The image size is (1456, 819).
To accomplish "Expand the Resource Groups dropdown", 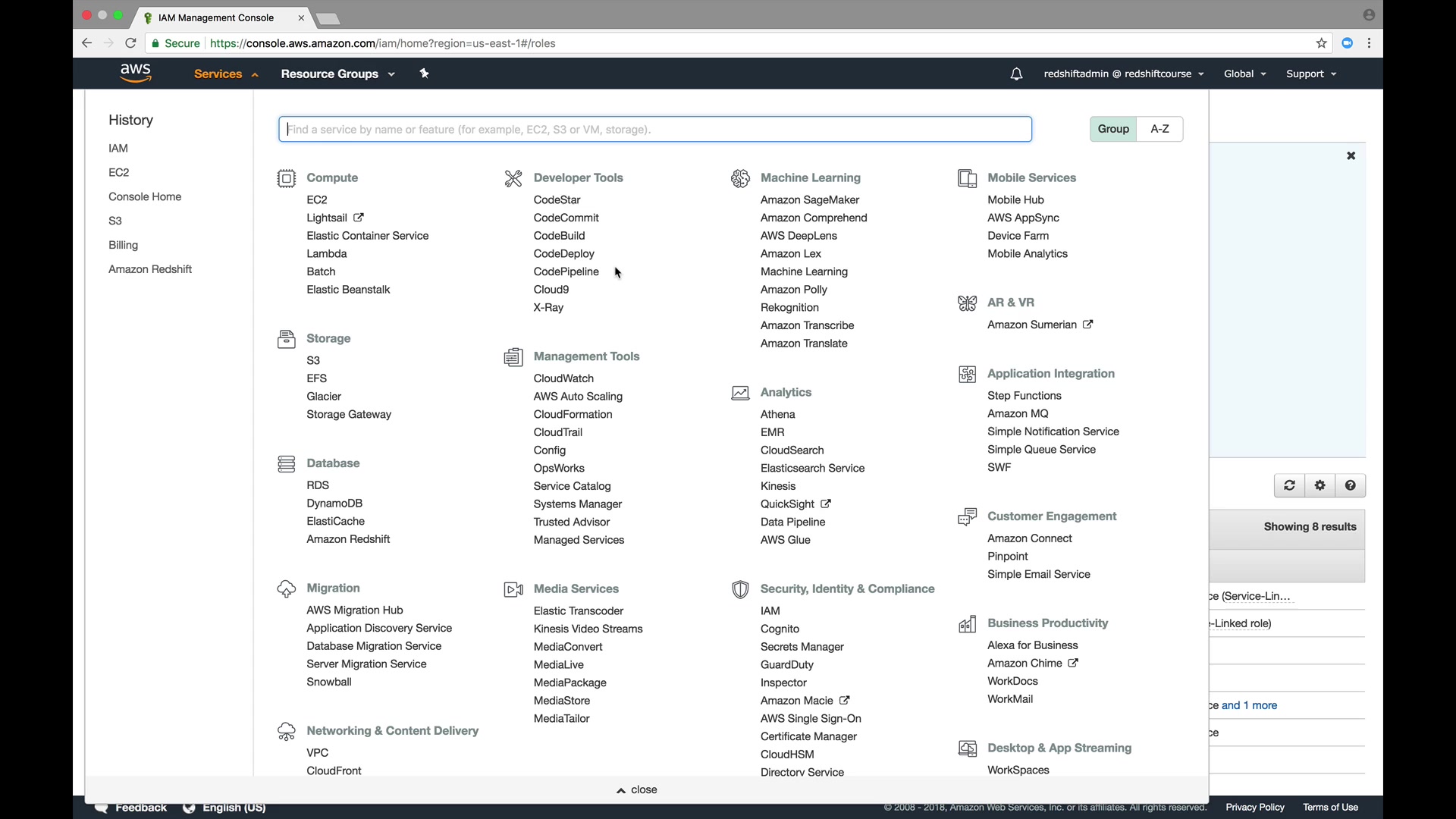I will (x=337, y=74).
